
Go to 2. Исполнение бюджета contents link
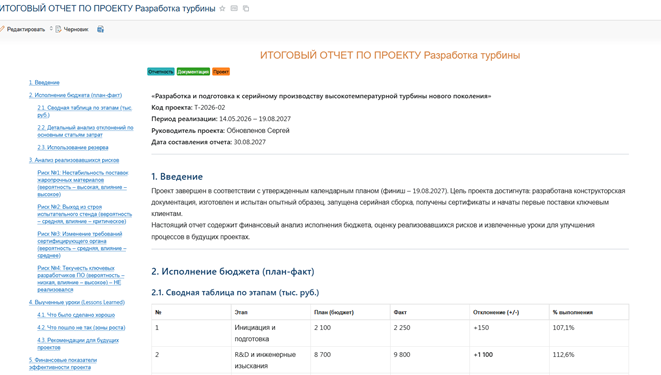click(75, 95)
